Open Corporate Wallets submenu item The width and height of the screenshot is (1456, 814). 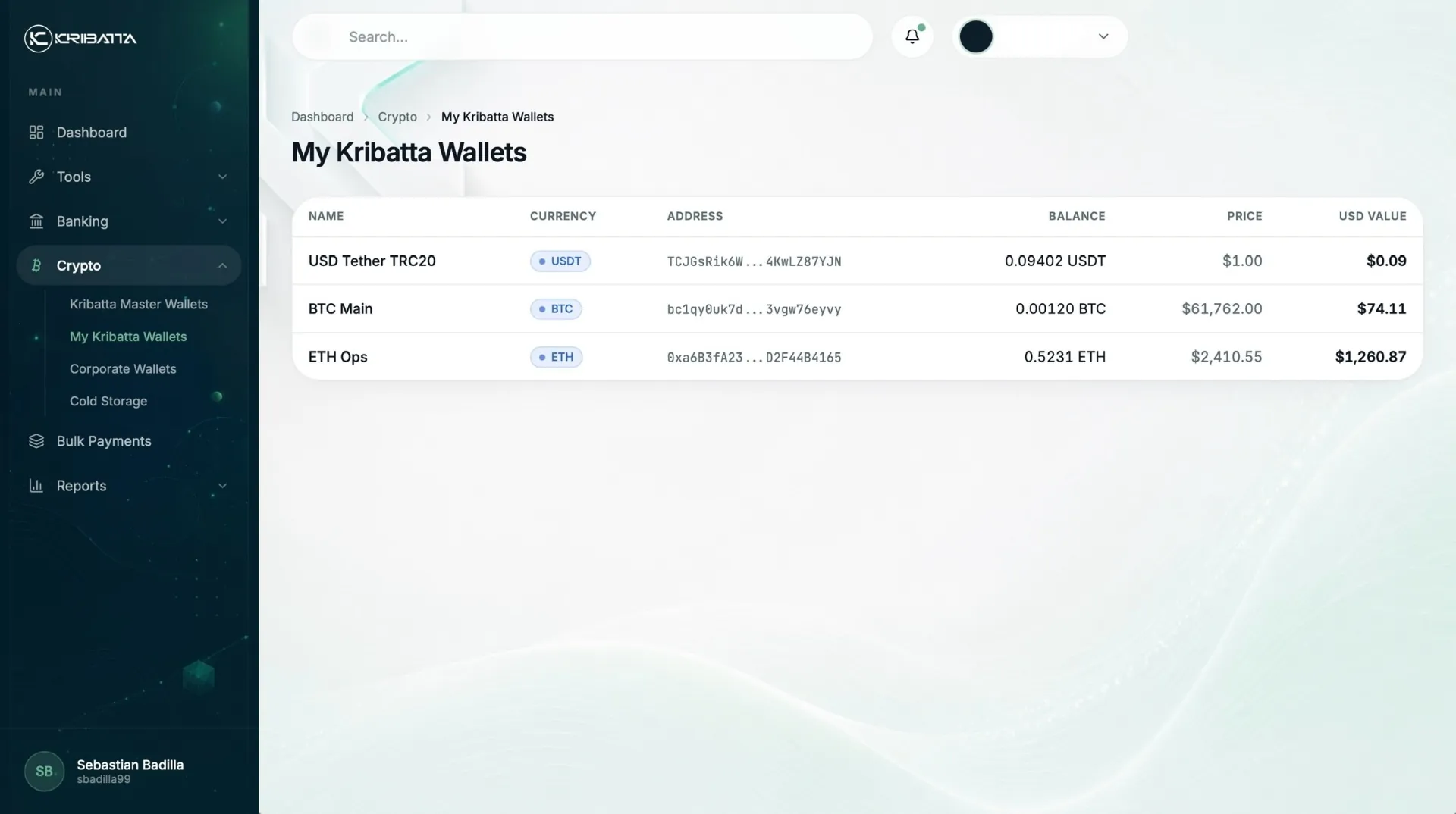click(x=123, y=369)
